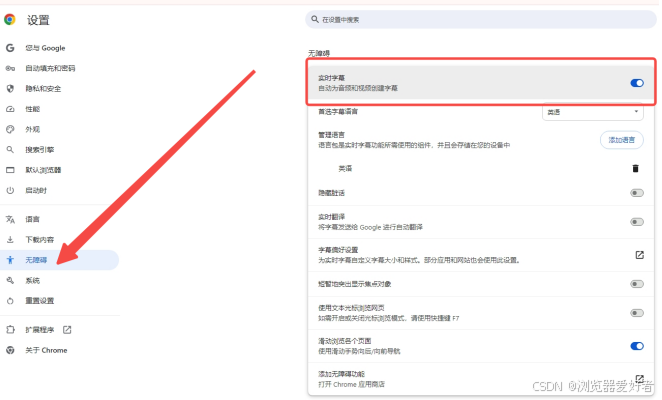The height and width of the screenshot is (400, 662).
Task: Open Chrome web store external link icon
Action: [x=639, y=378]
